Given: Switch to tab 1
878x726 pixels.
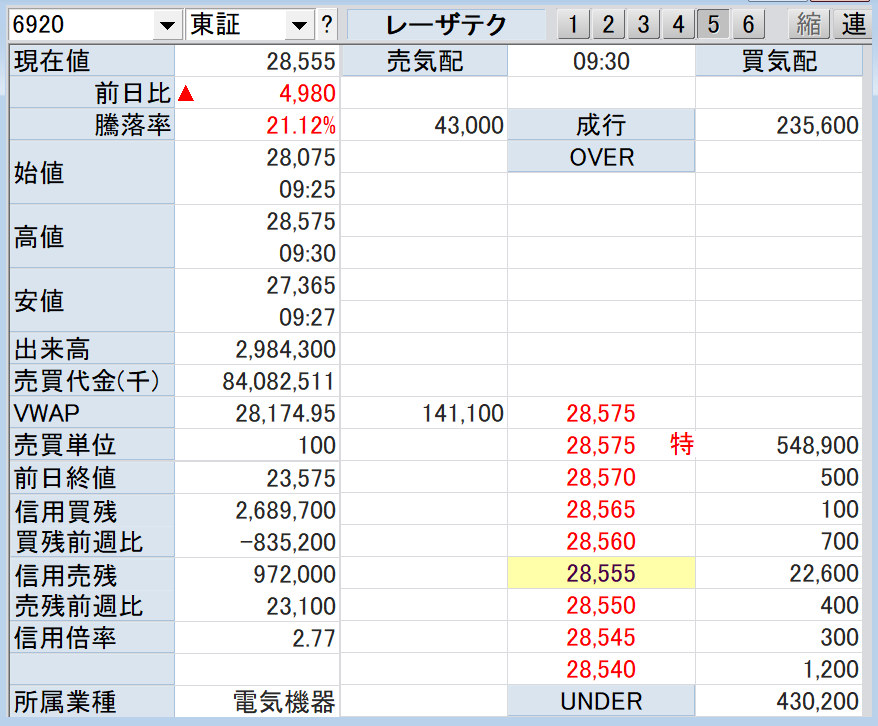Looking at the screenshot, I should click(x=573, y=25).
